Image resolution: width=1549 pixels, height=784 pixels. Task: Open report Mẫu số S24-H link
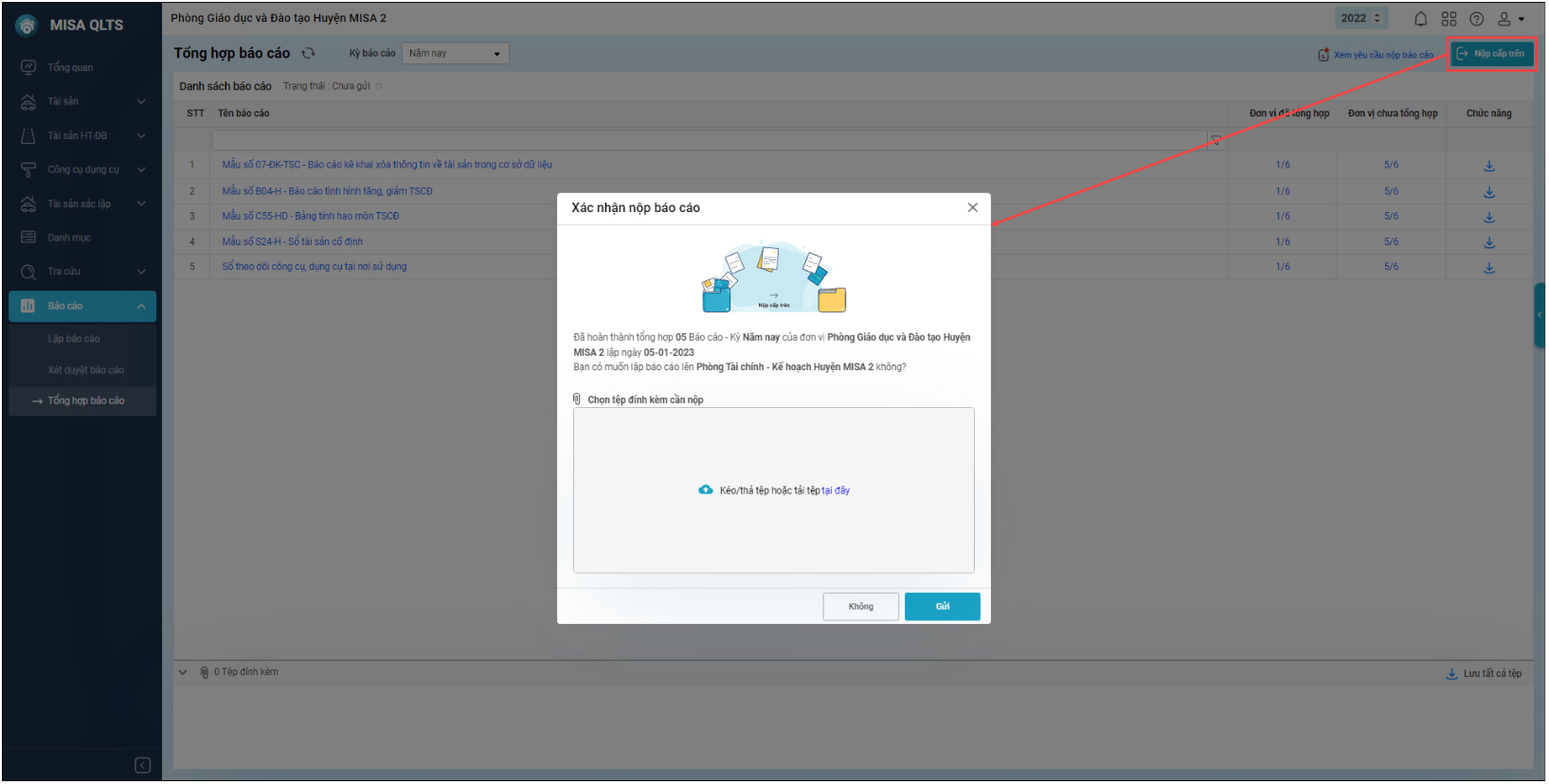coord(292,241)
